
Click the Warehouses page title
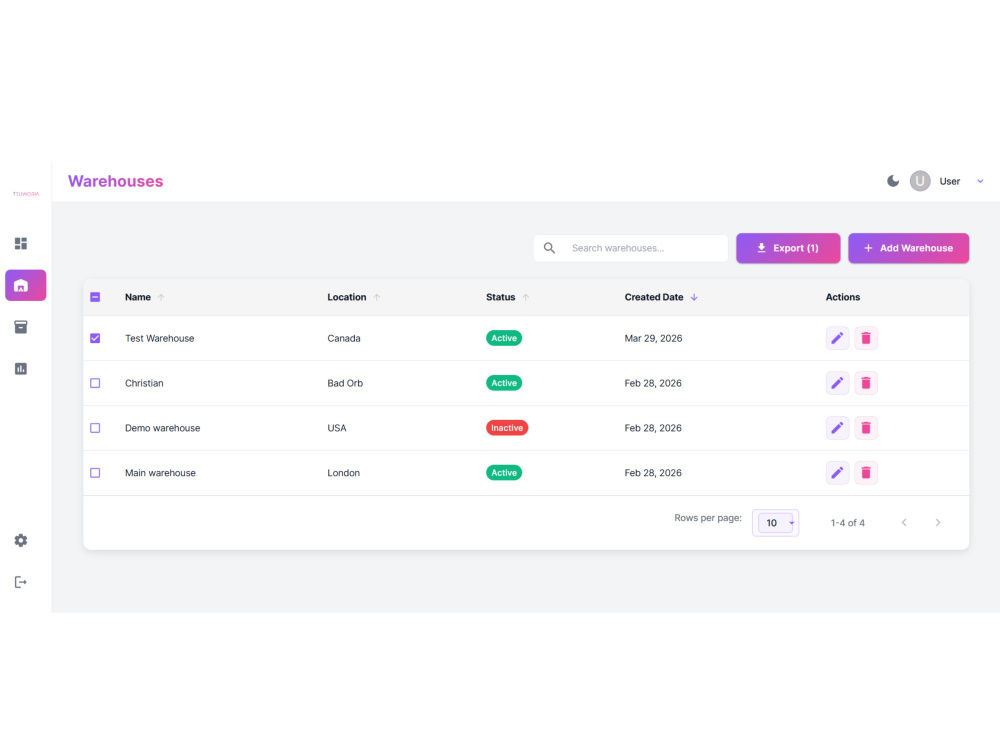(x=115, y=181)
